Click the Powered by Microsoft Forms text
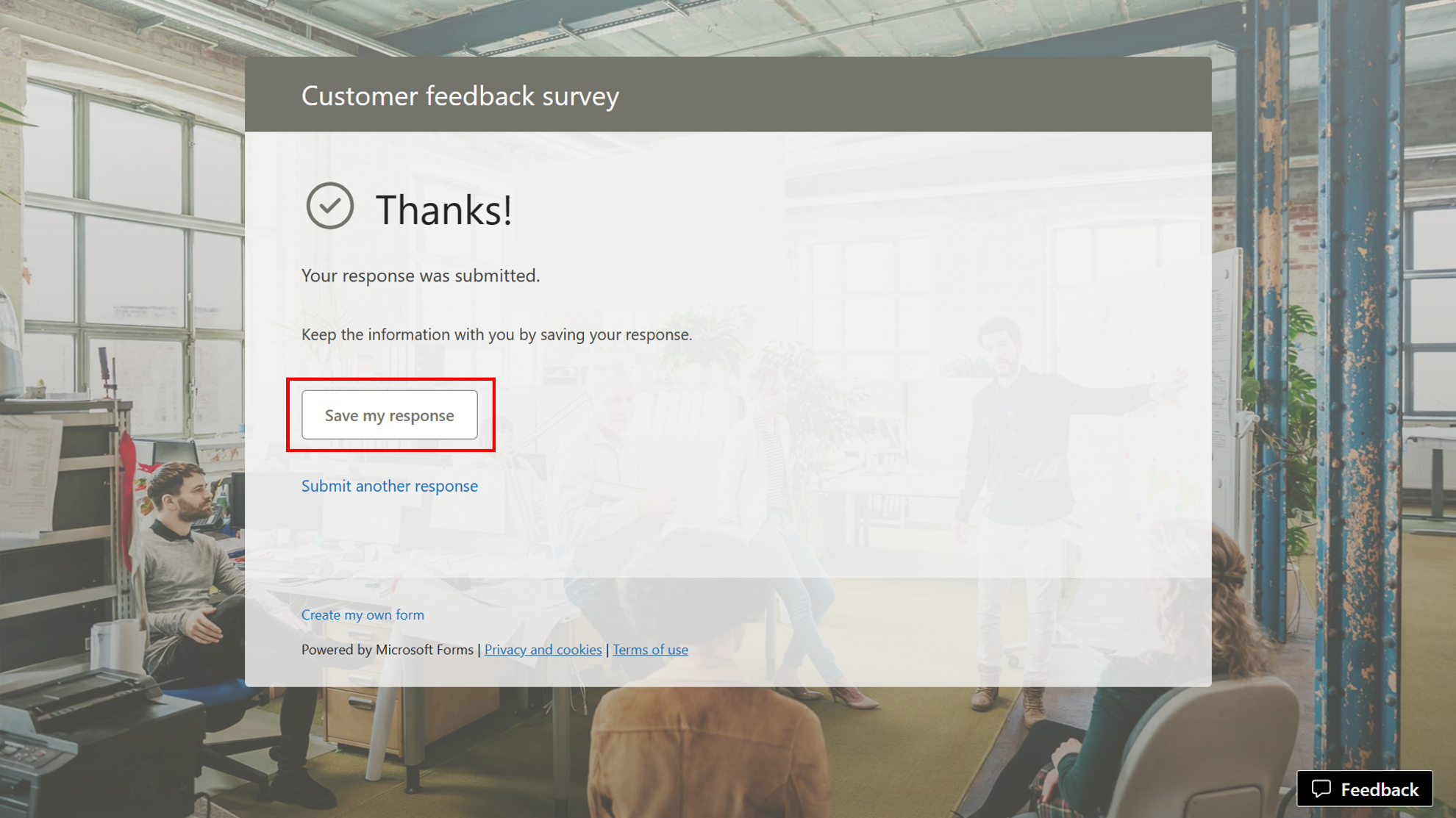This screenshot has height=818, width=1456. [387, 650]
